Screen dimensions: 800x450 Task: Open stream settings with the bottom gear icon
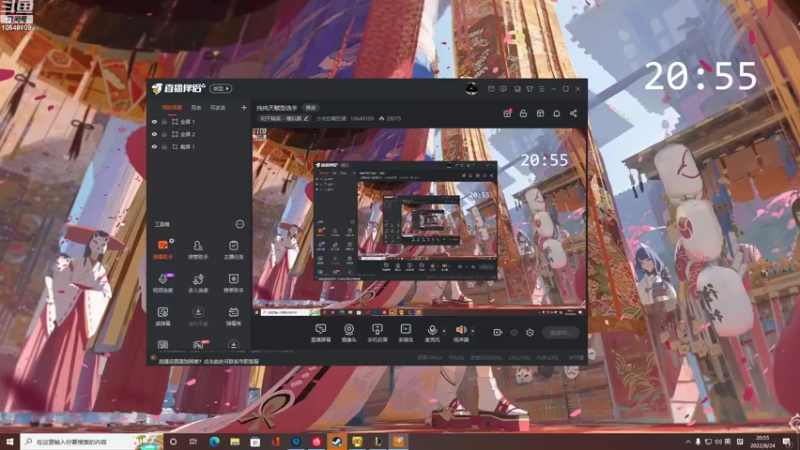(x=530, y=333)
